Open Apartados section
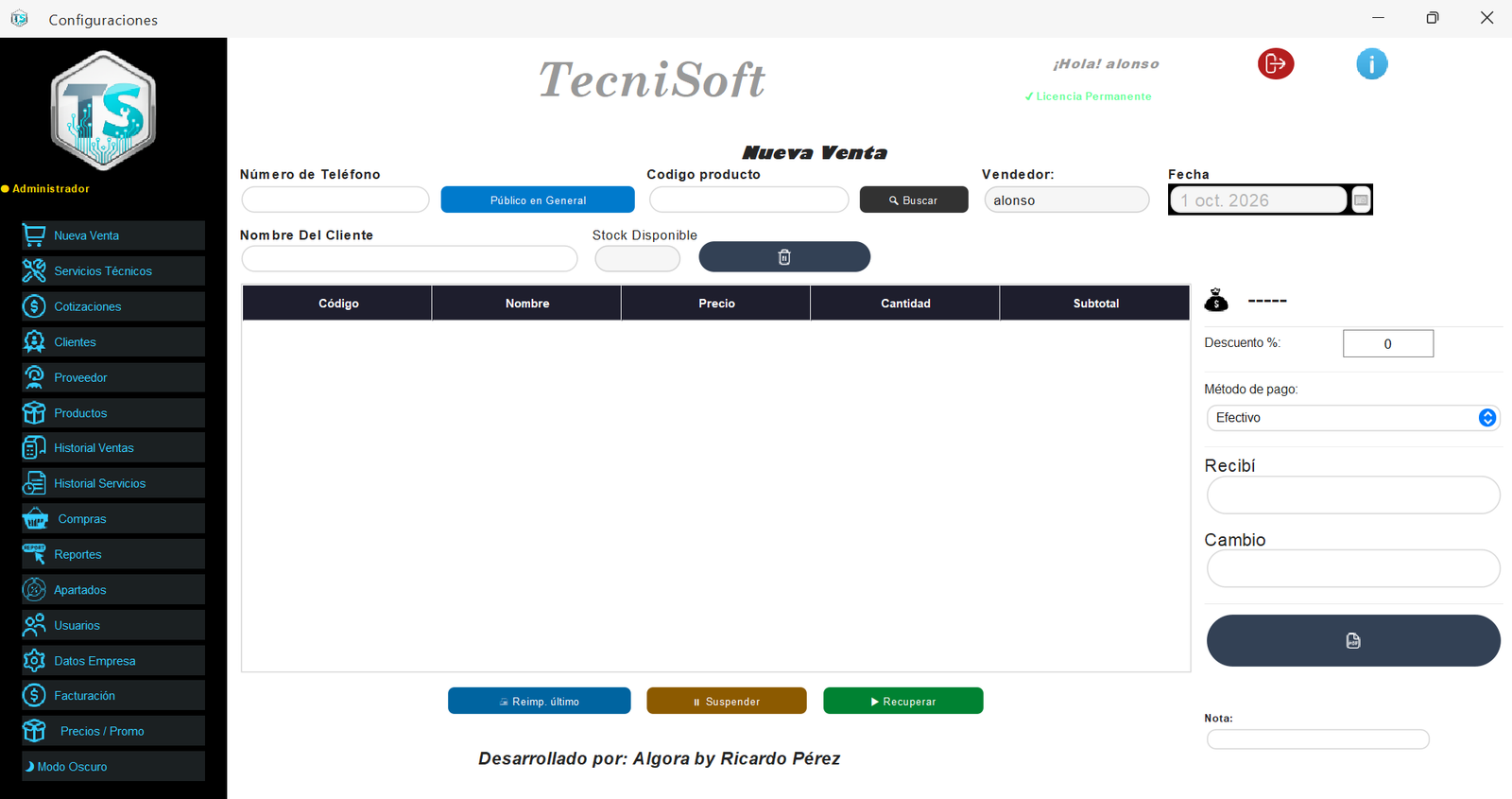Image resolution: width=1512 pixels, height=799 pixels. (x=113, y=589)
